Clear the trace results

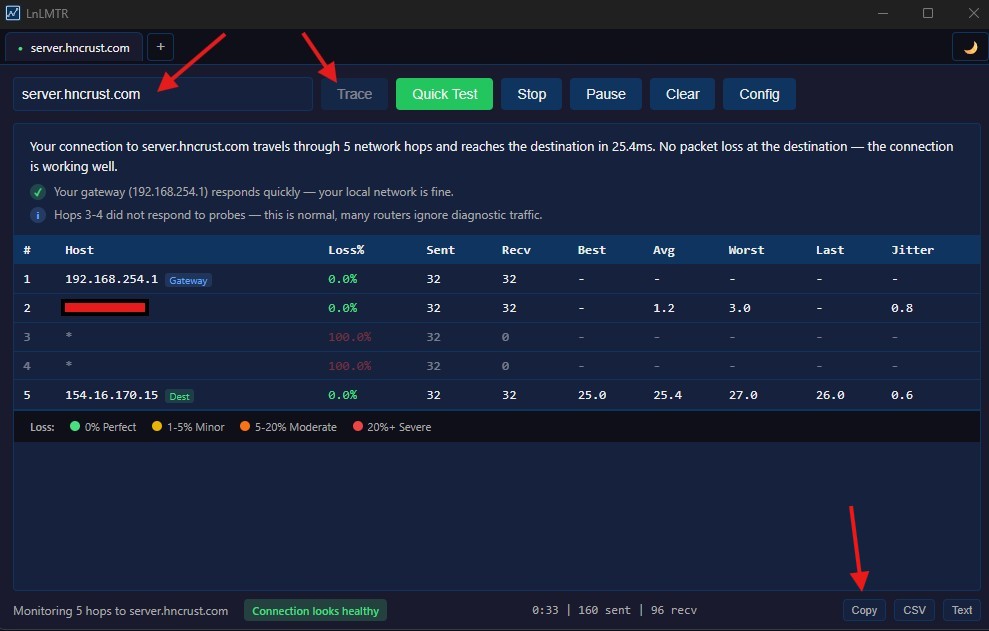pos(682,94)
